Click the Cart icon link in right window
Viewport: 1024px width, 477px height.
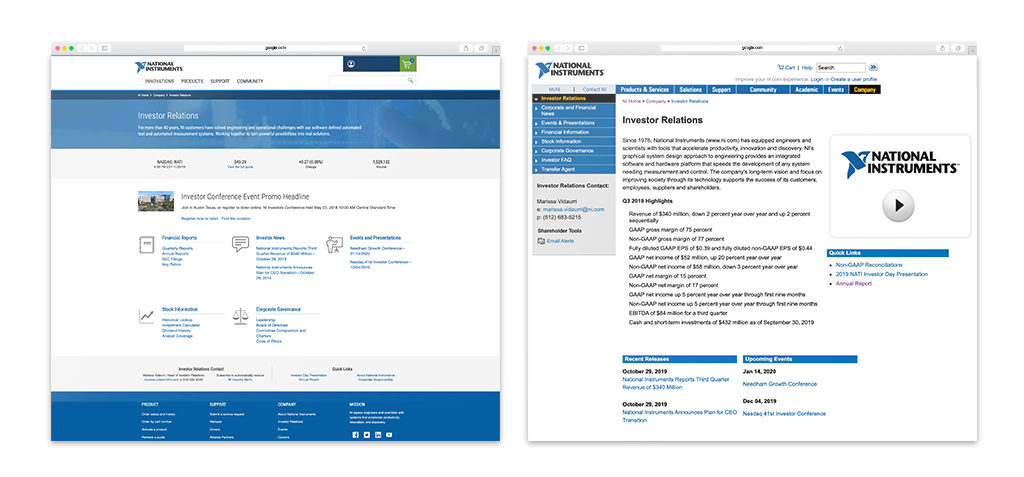coord(786,67)
